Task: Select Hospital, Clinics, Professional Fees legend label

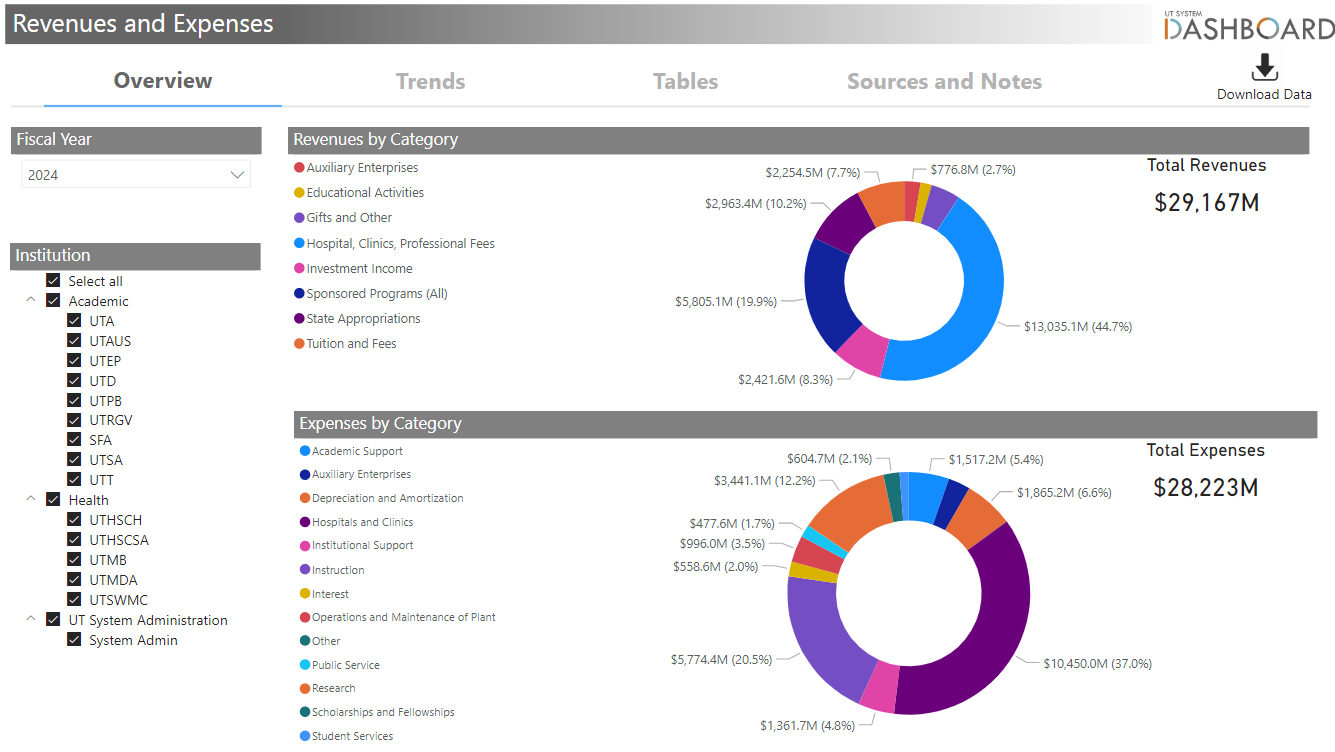Action: tap(400, 243)
